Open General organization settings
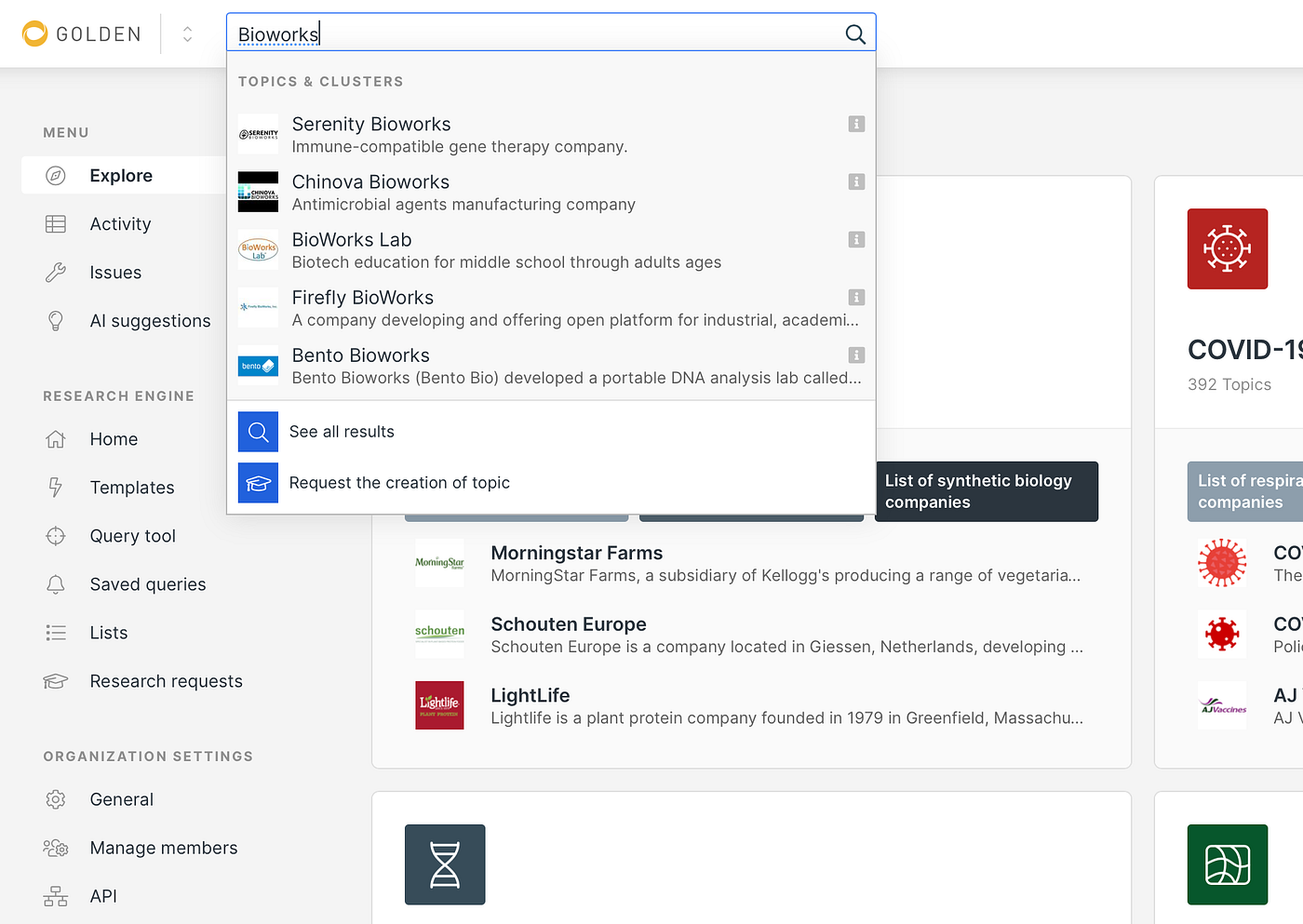 pos(123,798)
